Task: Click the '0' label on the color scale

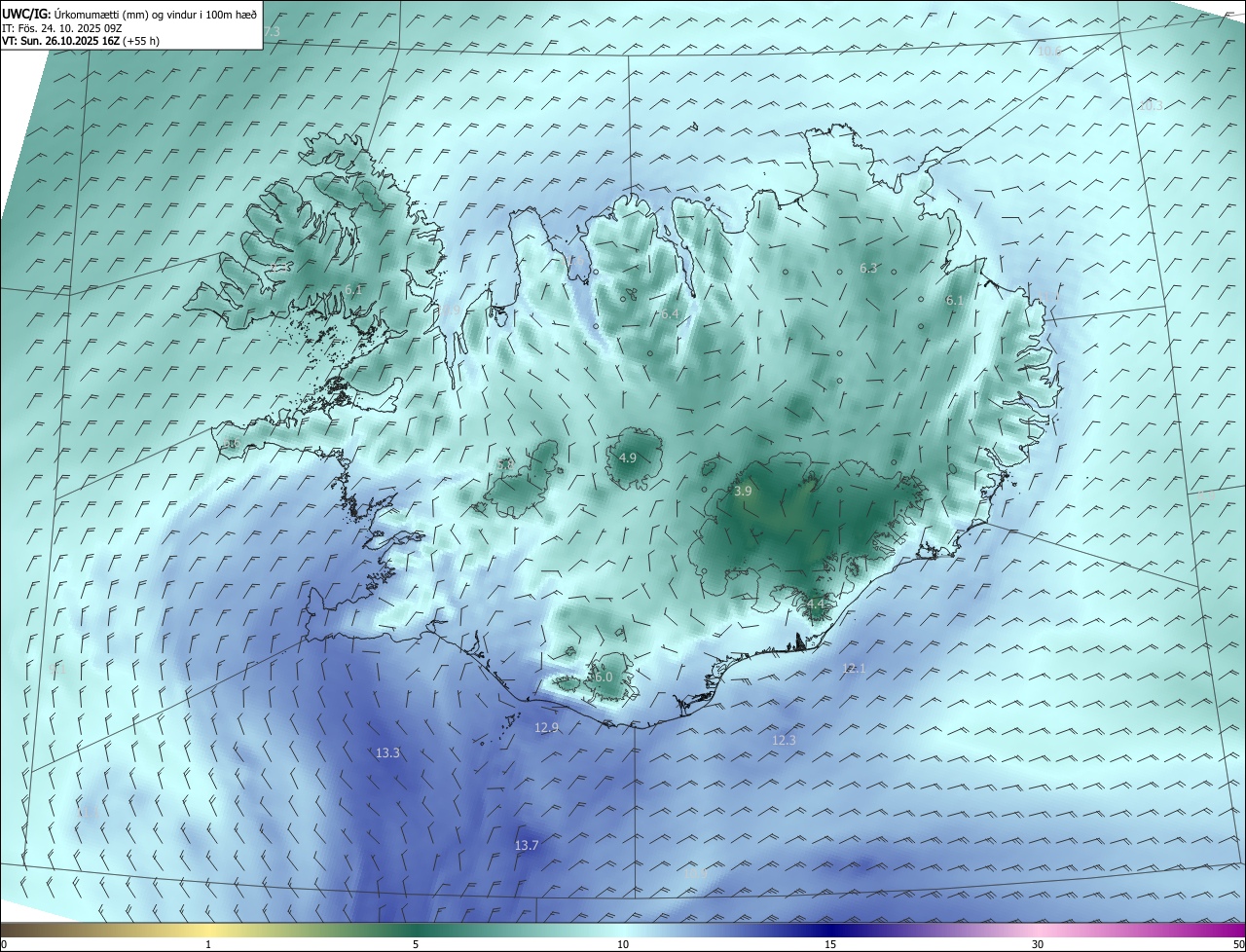Action: point(4,944)
